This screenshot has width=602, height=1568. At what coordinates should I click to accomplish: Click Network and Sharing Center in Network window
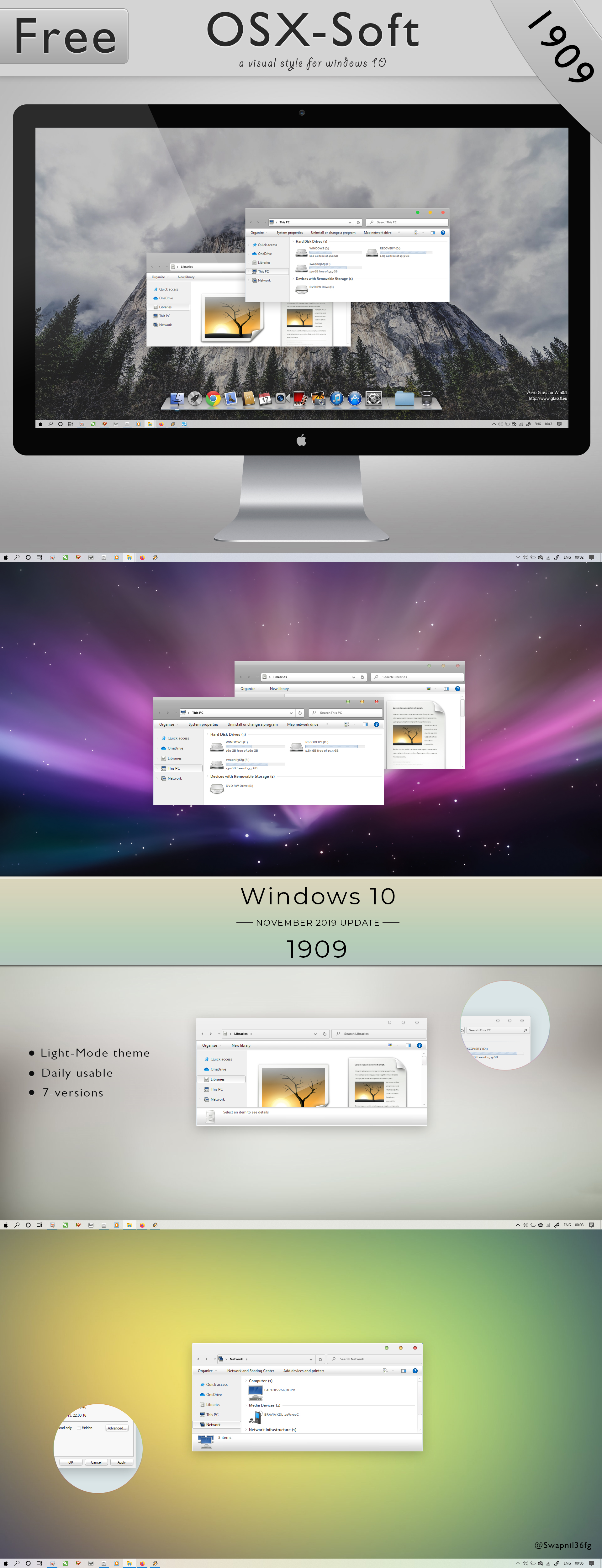click(x=251, y=1371)
